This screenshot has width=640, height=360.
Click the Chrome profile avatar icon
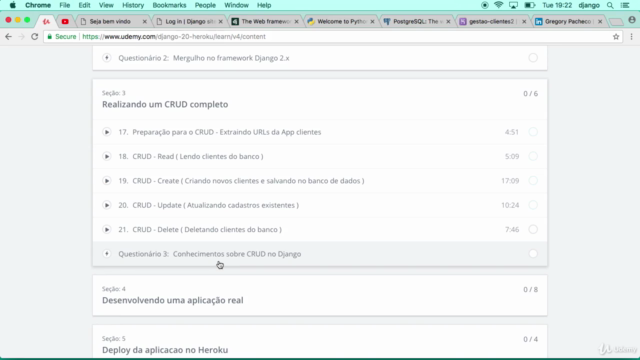(x=632, y=20)
